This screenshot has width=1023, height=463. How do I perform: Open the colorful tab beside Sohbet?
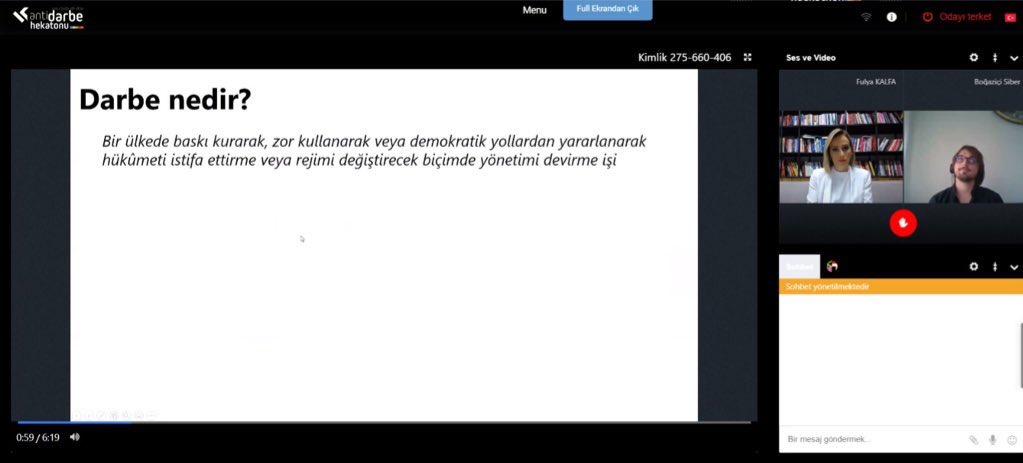point(832,266)
